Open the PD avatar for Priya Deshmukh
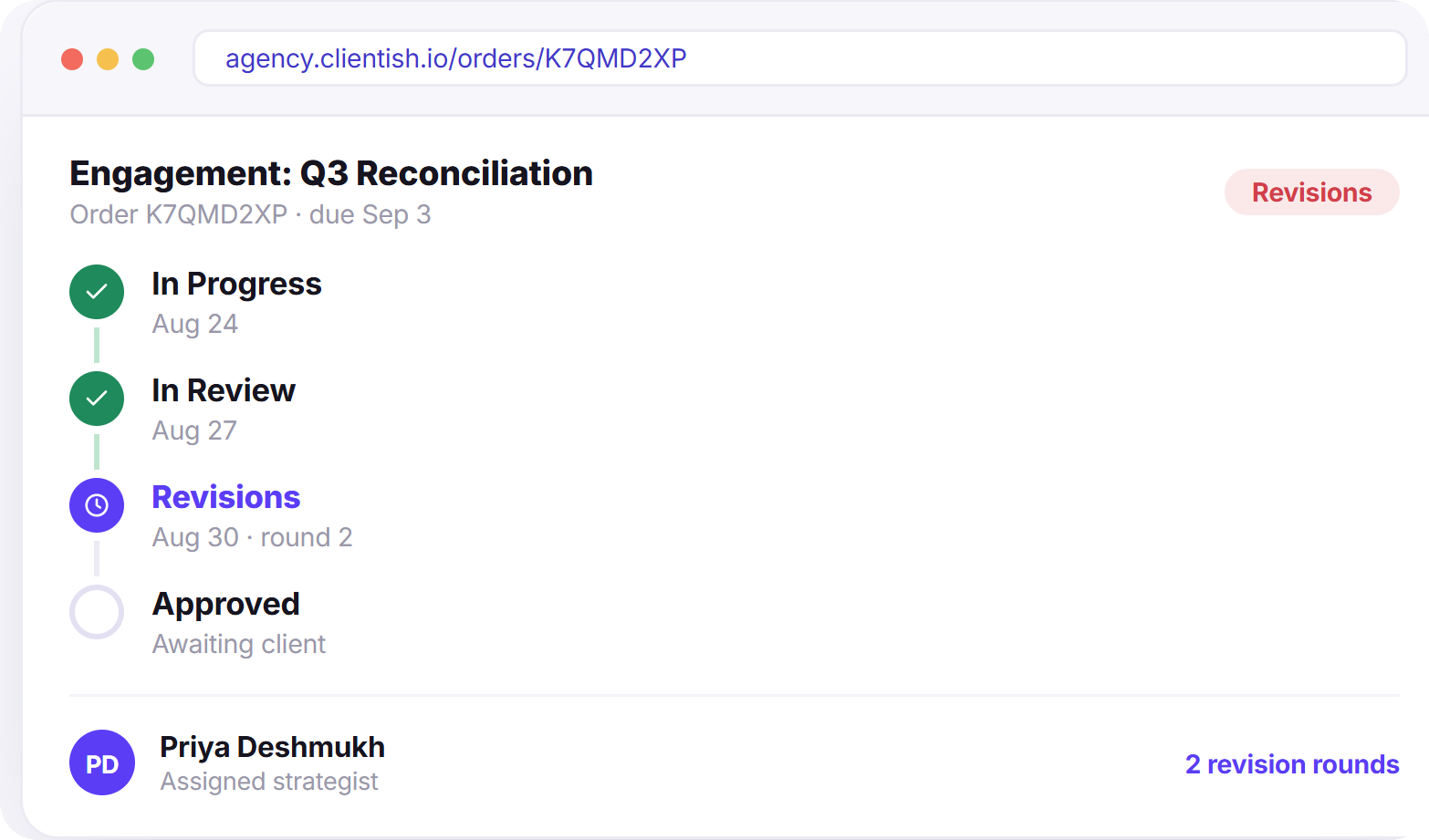The image size is (1429, 840). coord(102,762)
